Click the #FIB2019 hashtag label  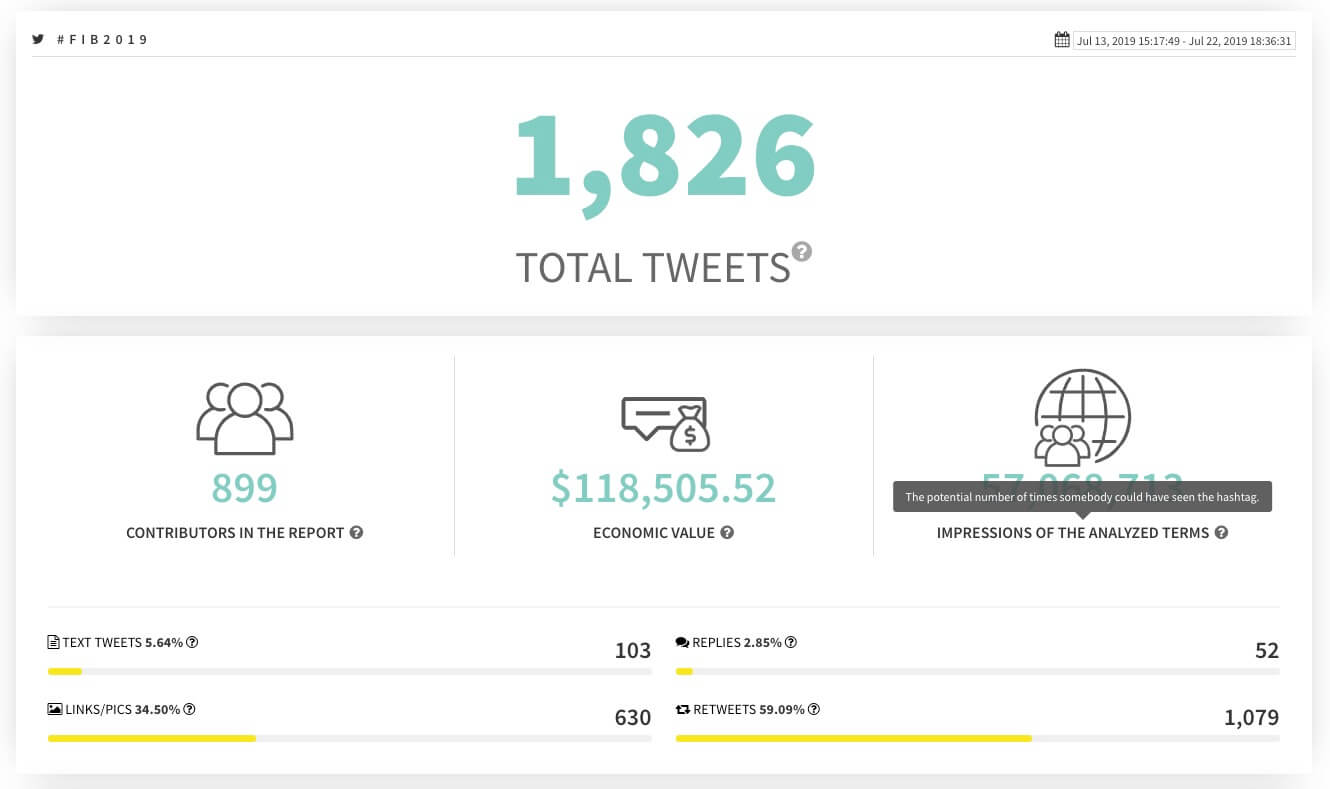click(101, 39)
